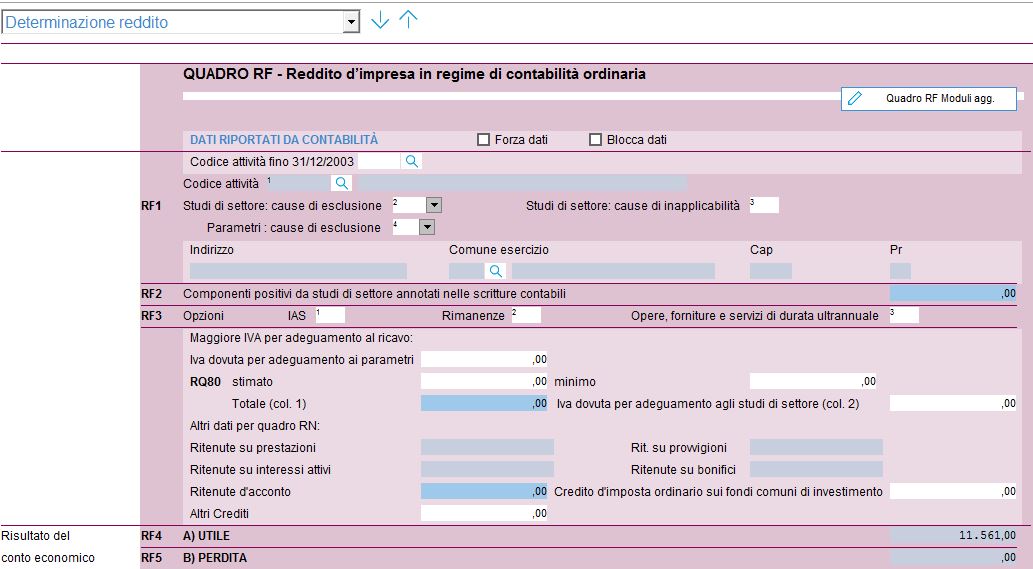The image size is (1033, 569).
Task: Open Quadro RF Moduli agg. button
Action: pos(929,99)
